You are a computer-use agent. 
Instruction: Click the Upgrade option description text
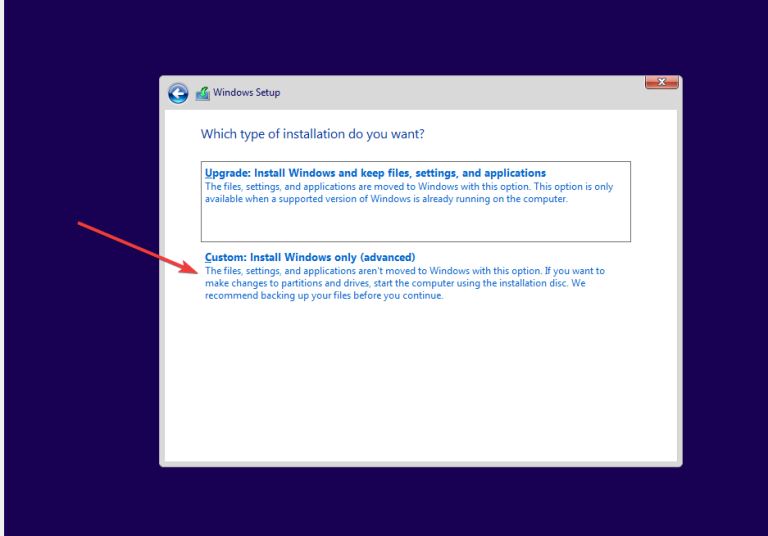409,193
